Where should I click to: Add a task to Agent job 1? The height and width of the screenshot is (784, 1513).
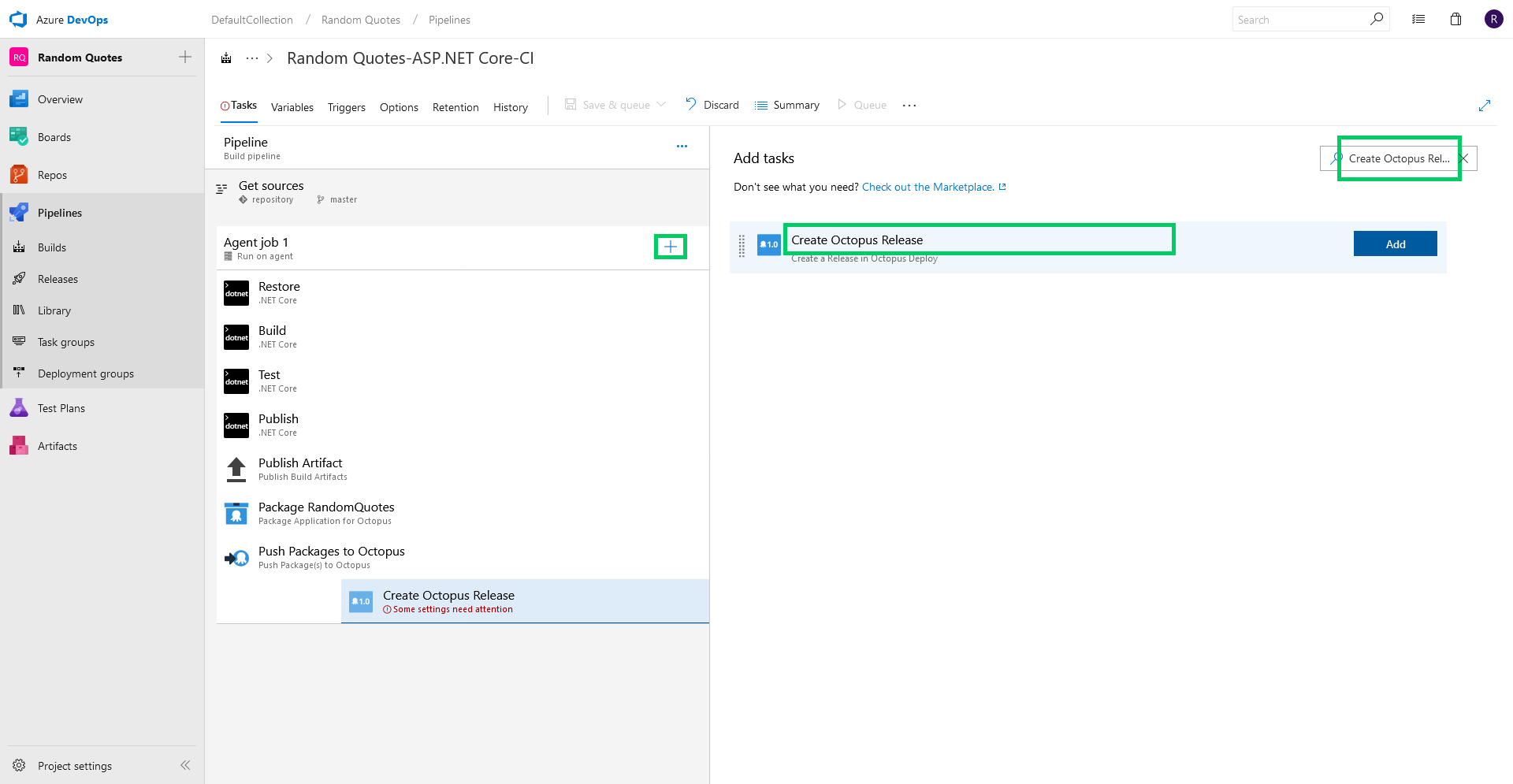coord(671,247)
